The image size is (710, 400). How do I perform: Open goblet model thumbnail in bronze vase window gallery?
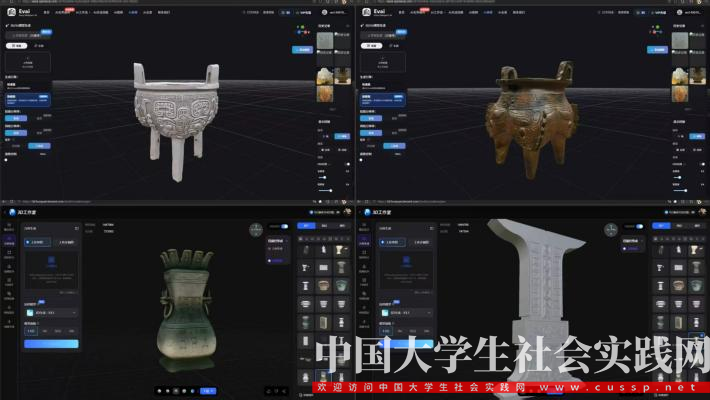tap(341, 250)
